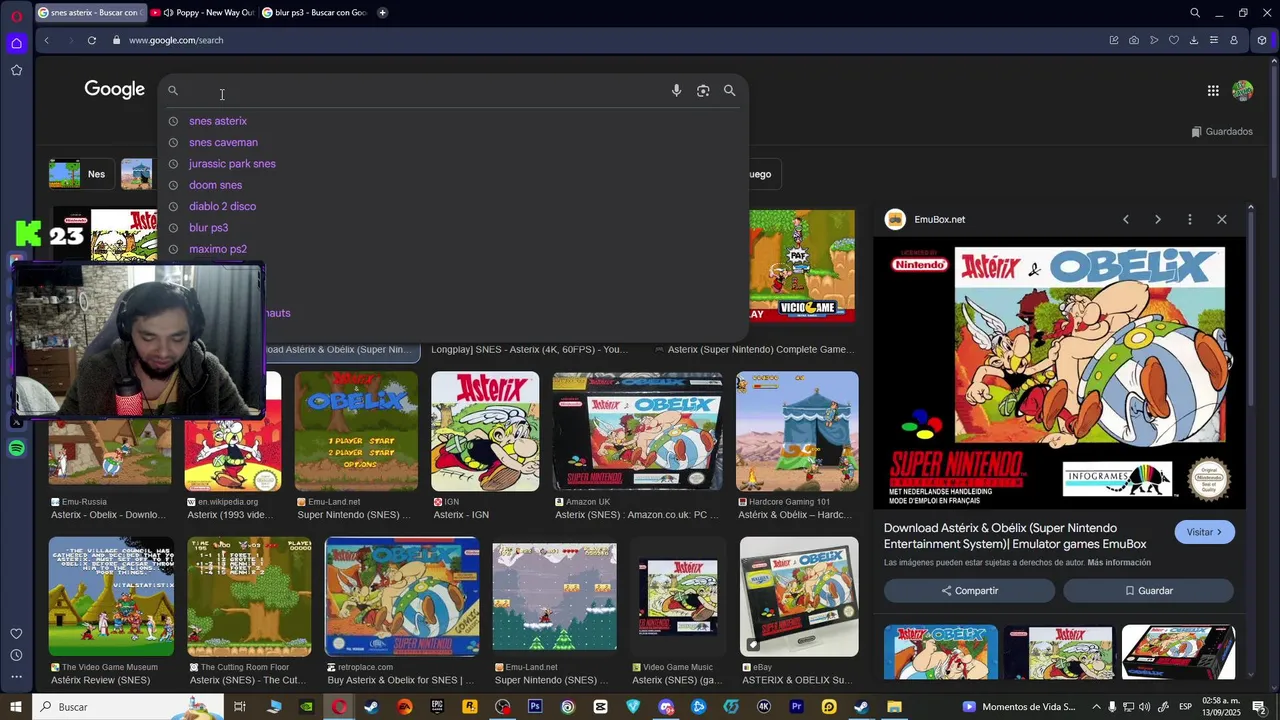Click the Google logo
This screenshot has height=720, width=1280.
click(x=114, y=90)
